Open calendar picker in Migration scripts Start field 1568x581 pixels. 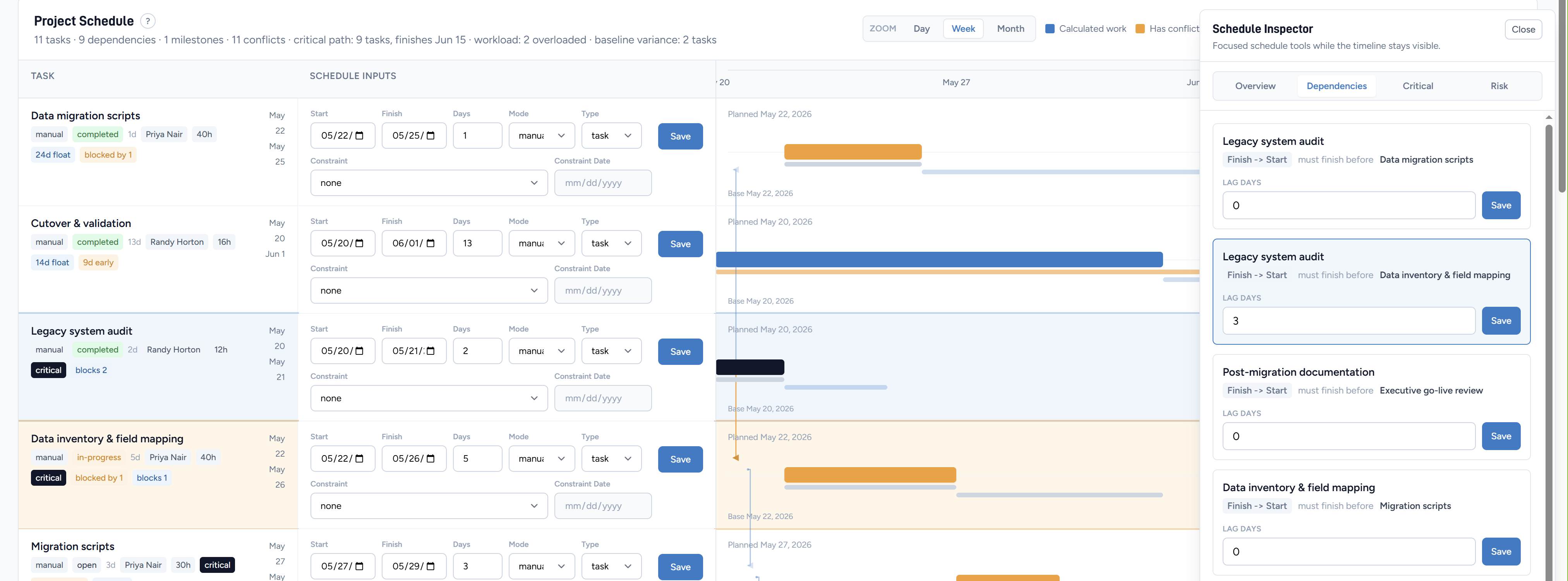click(359, 566)
